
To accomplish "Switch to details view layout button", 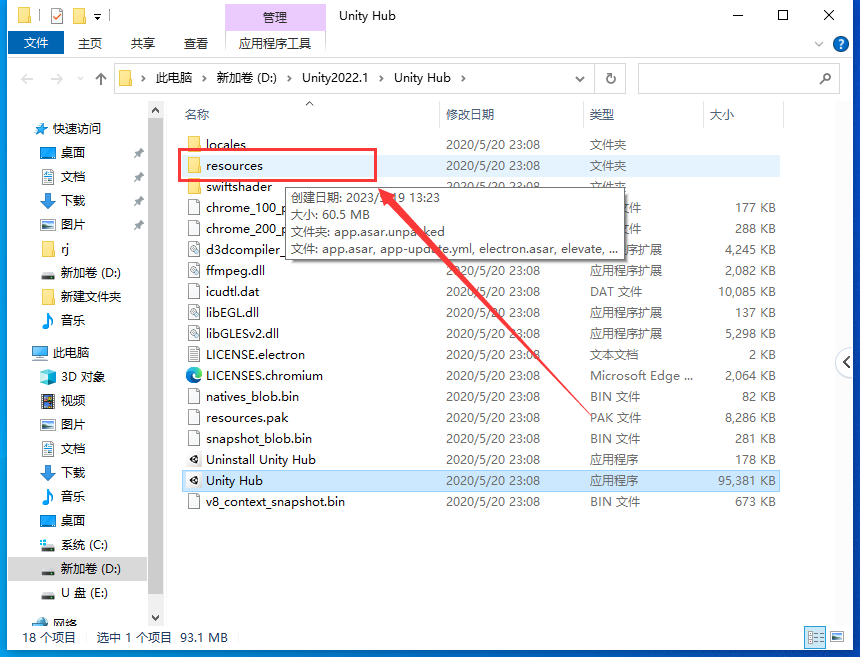I will tap(815, 637).
